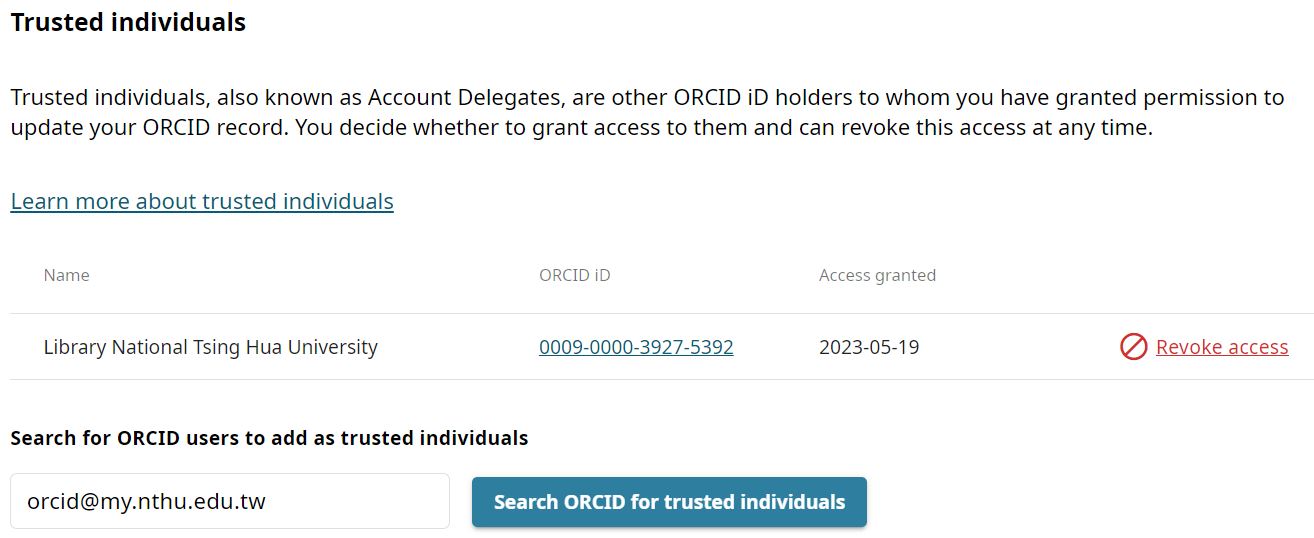The height and width of the screenshot is (538, 1314).
Task: Click the 2023-05-19 access granted date
Action: (868, 347)
